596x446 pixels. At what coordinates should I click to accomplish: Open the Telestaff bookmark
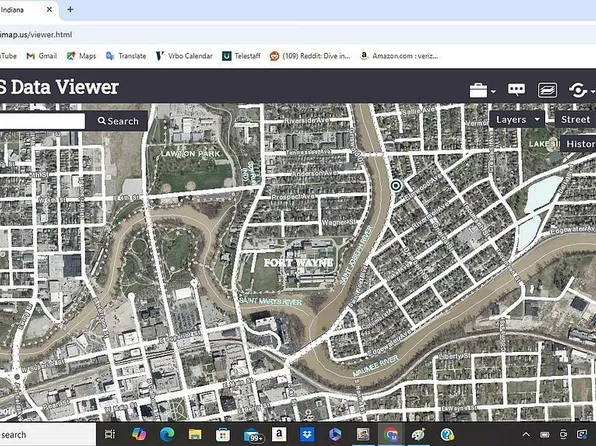coord(241,56)
